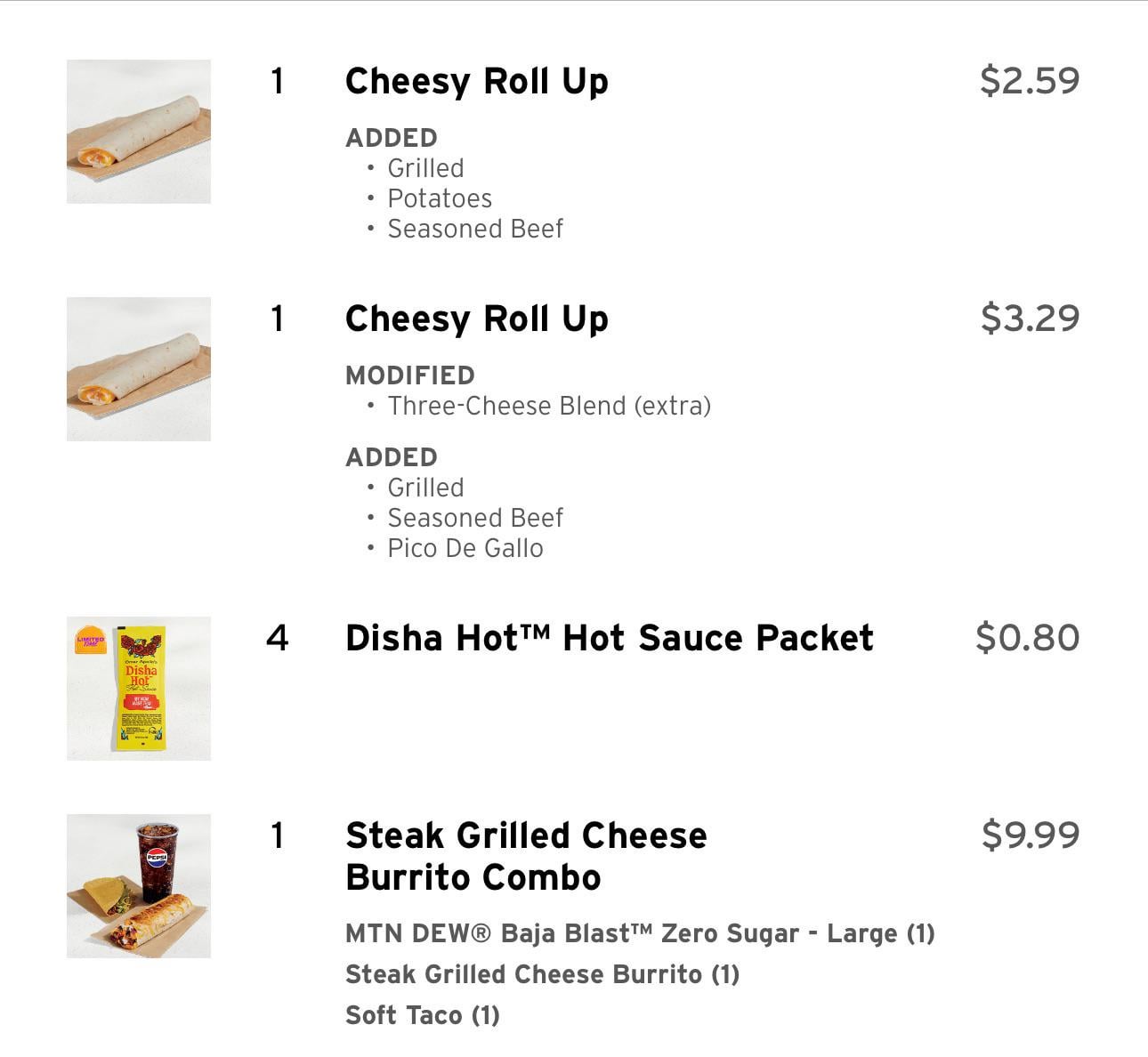Click the Pico De Gallo add-on
This screenshot has height=1057, width=1148.
click(x=465, y=548)
